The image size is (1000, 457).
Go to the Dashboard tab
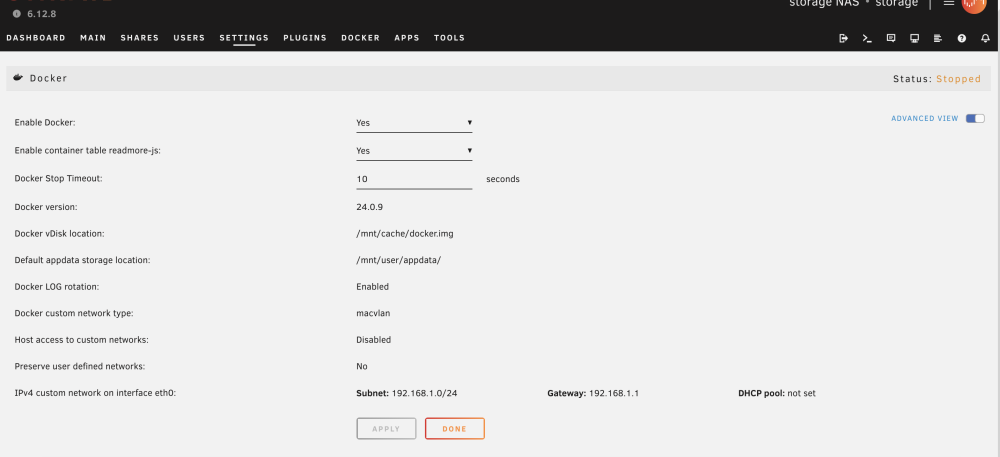point(36,38)
